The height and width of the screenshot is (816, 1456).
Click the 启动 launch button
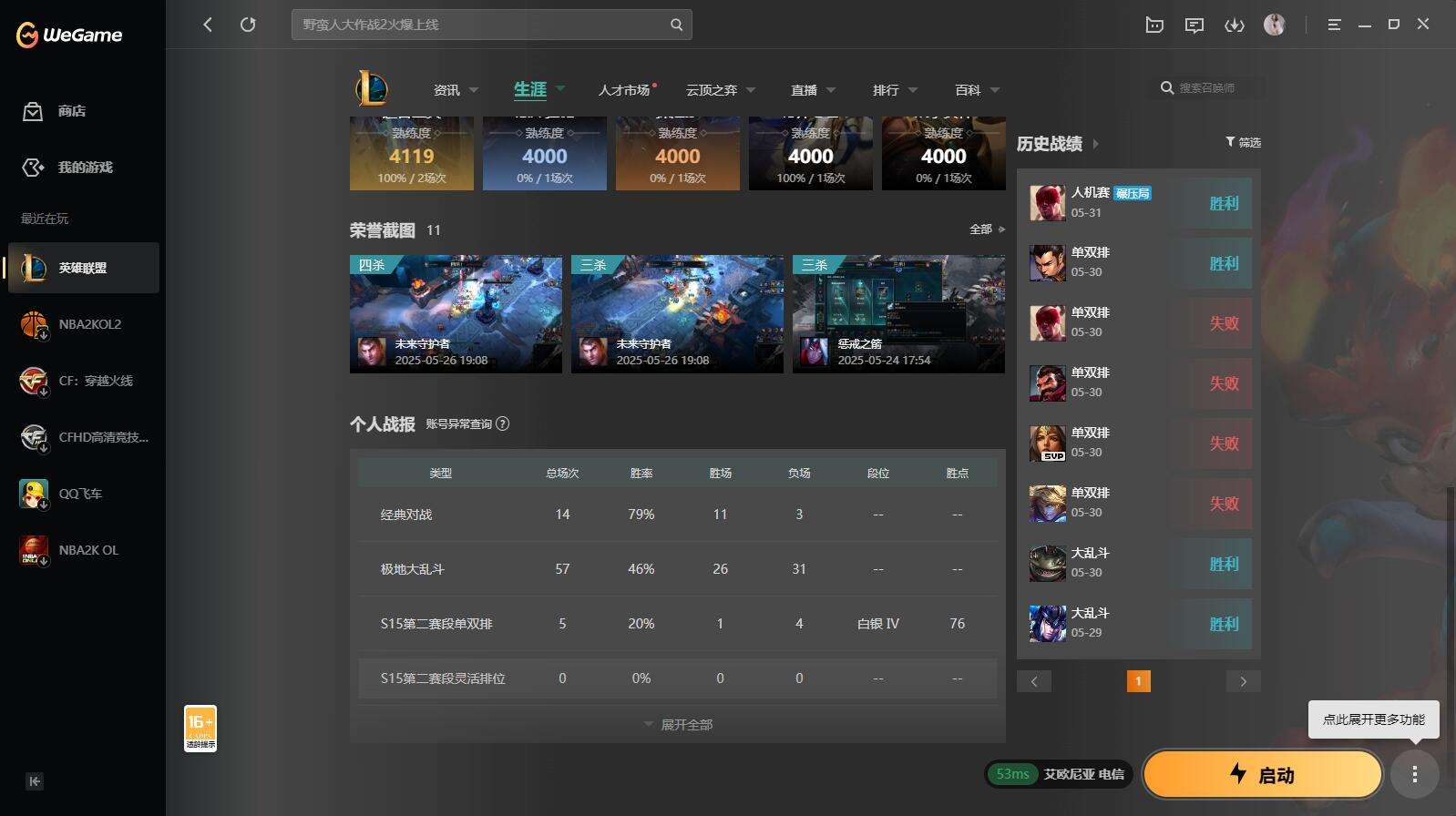tap(1263, 774)
